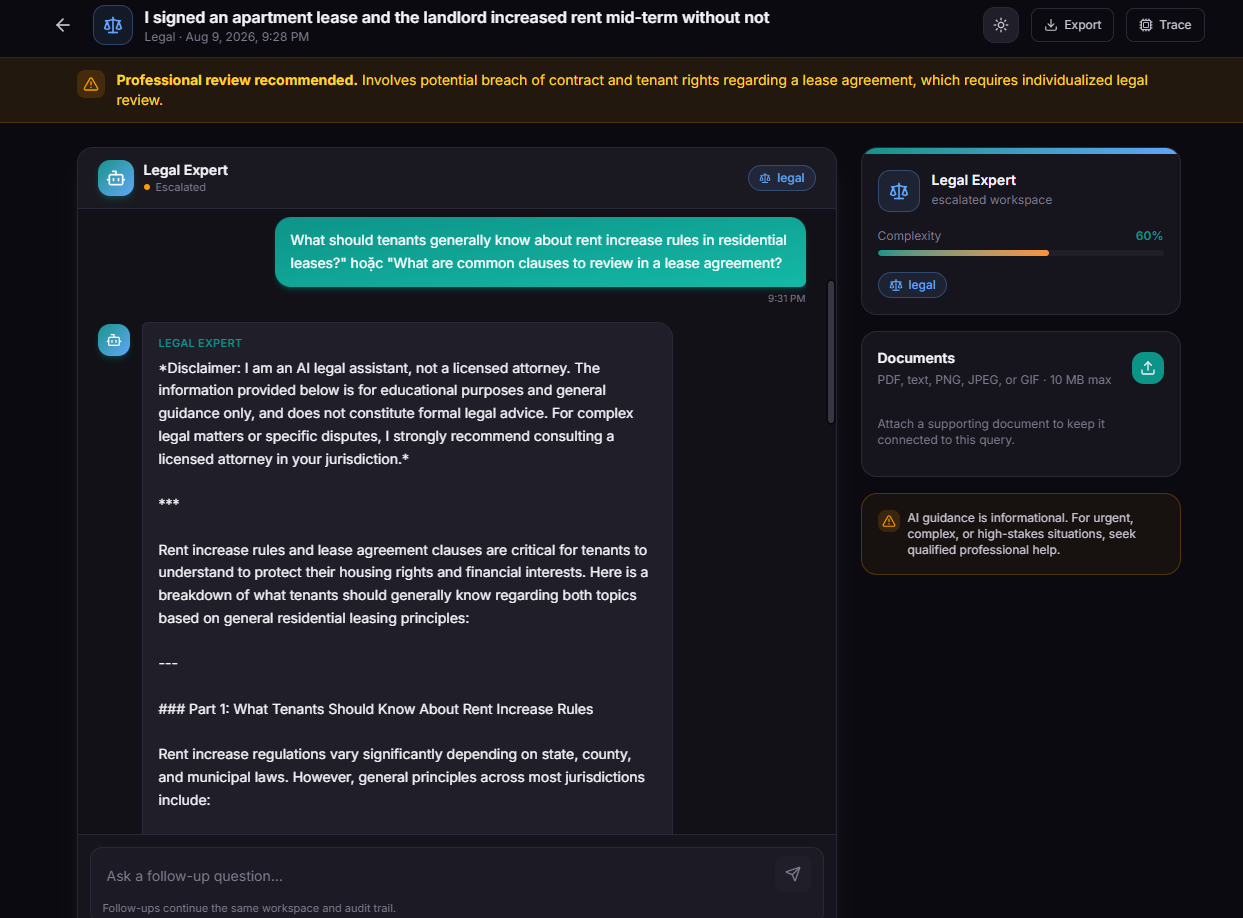Viewport: 1243px width, 918px height.
Task: Click the warning triangle in the review banner
Action: point(91,84)
